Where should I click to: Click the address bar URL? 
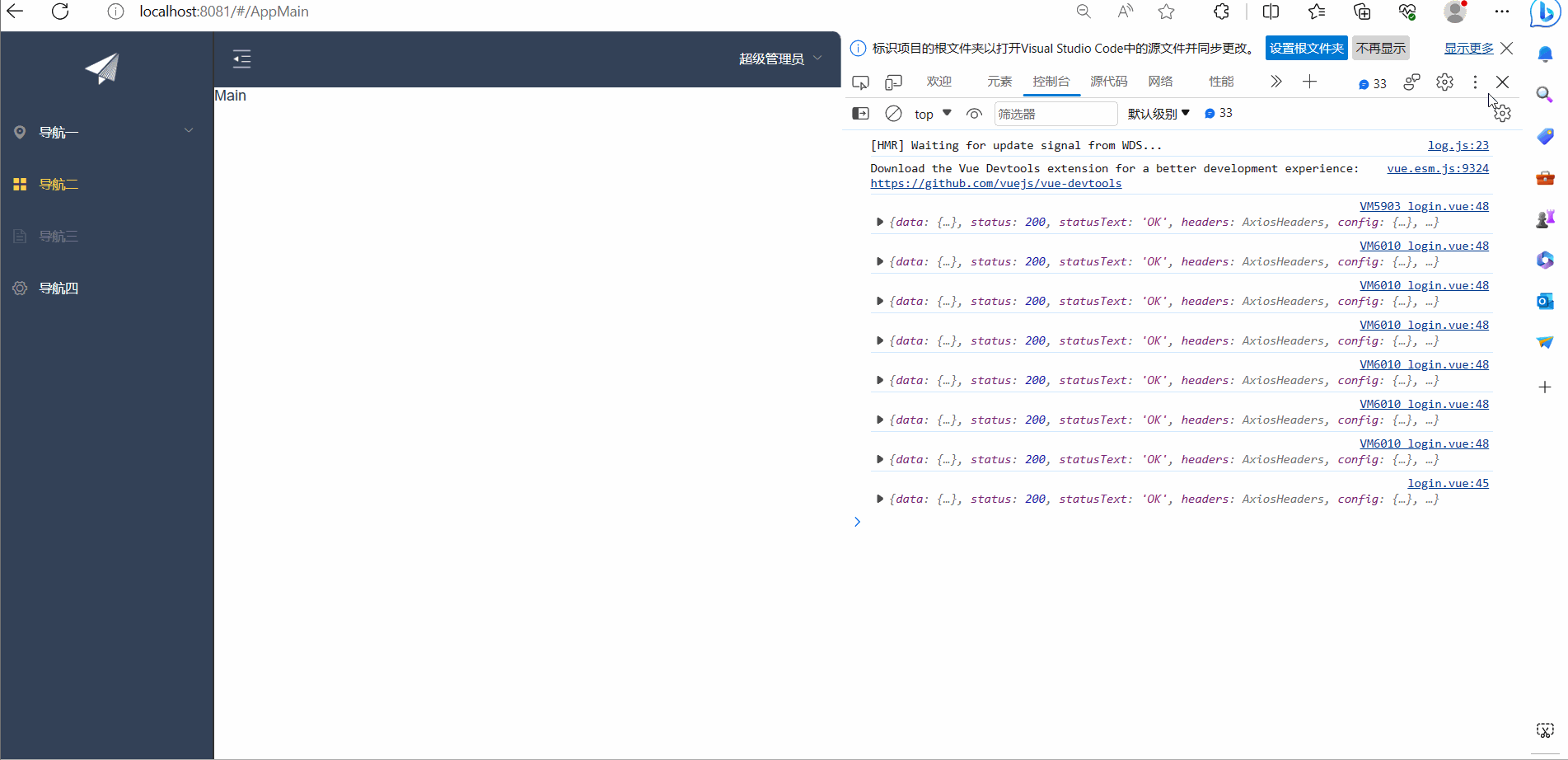coord(224,12)
